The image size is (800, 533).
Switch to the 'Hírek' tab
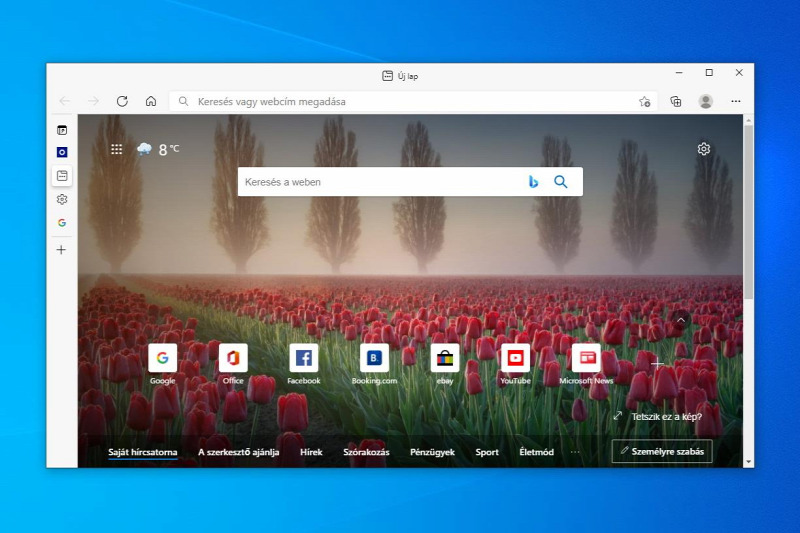[x=311, y=452]
